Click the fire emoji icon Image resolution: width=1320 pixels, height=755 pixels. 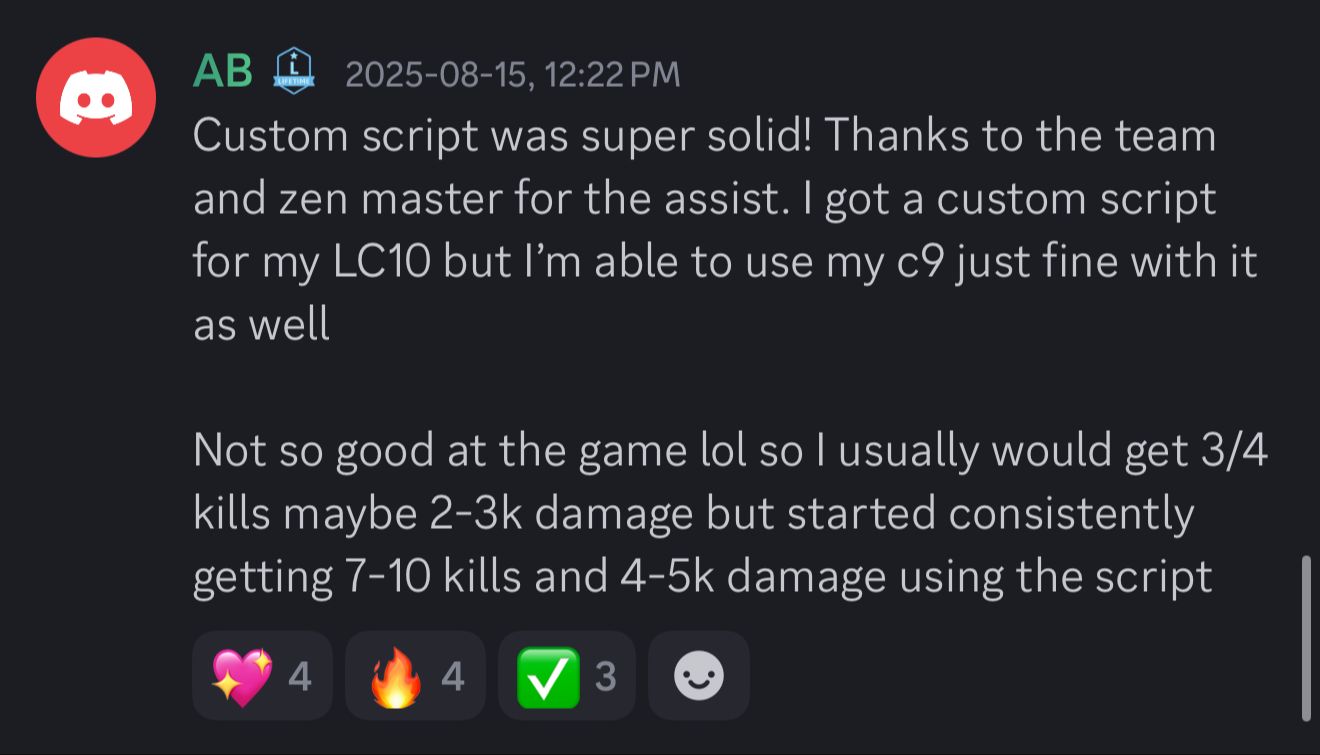pos(395,676)
